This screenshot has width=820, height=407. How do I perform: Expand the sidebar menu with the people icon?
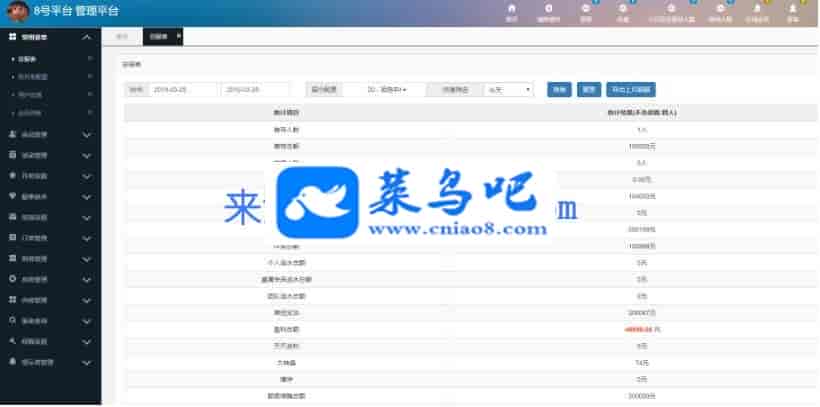(x=50, y=134)
